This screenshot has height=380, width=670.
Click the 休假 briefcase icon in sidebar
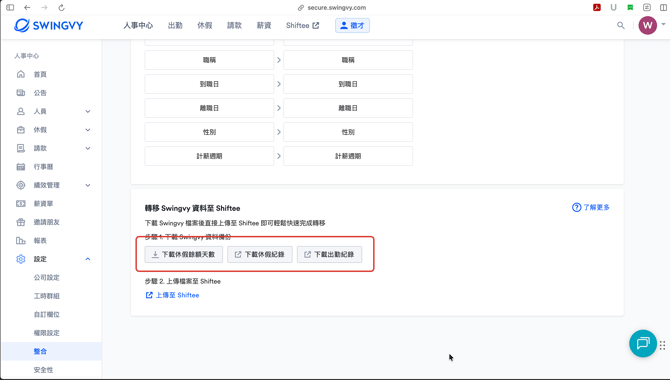tap(21, 130)
